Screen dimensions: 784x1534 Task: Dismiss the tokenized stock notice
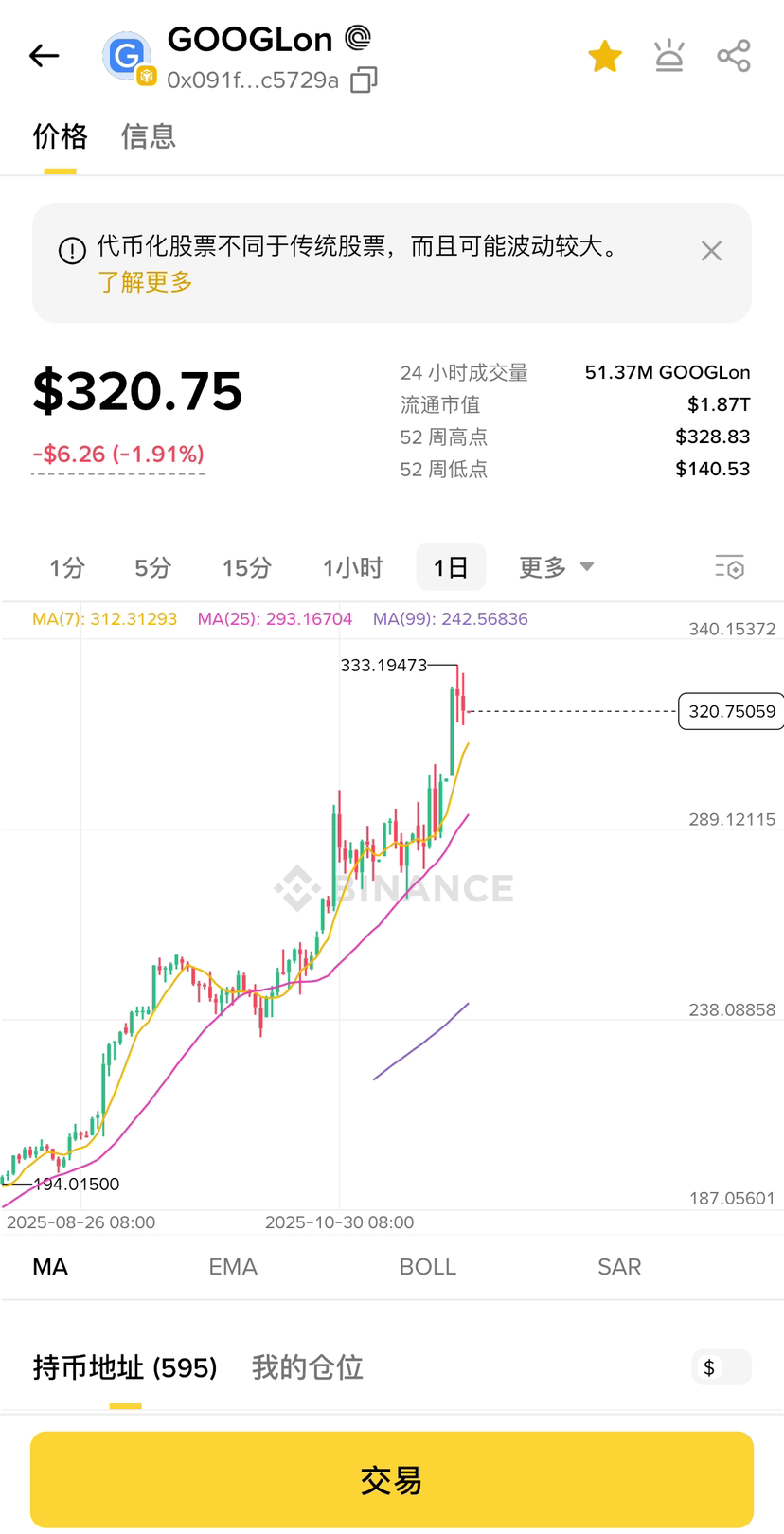point(711,251)
